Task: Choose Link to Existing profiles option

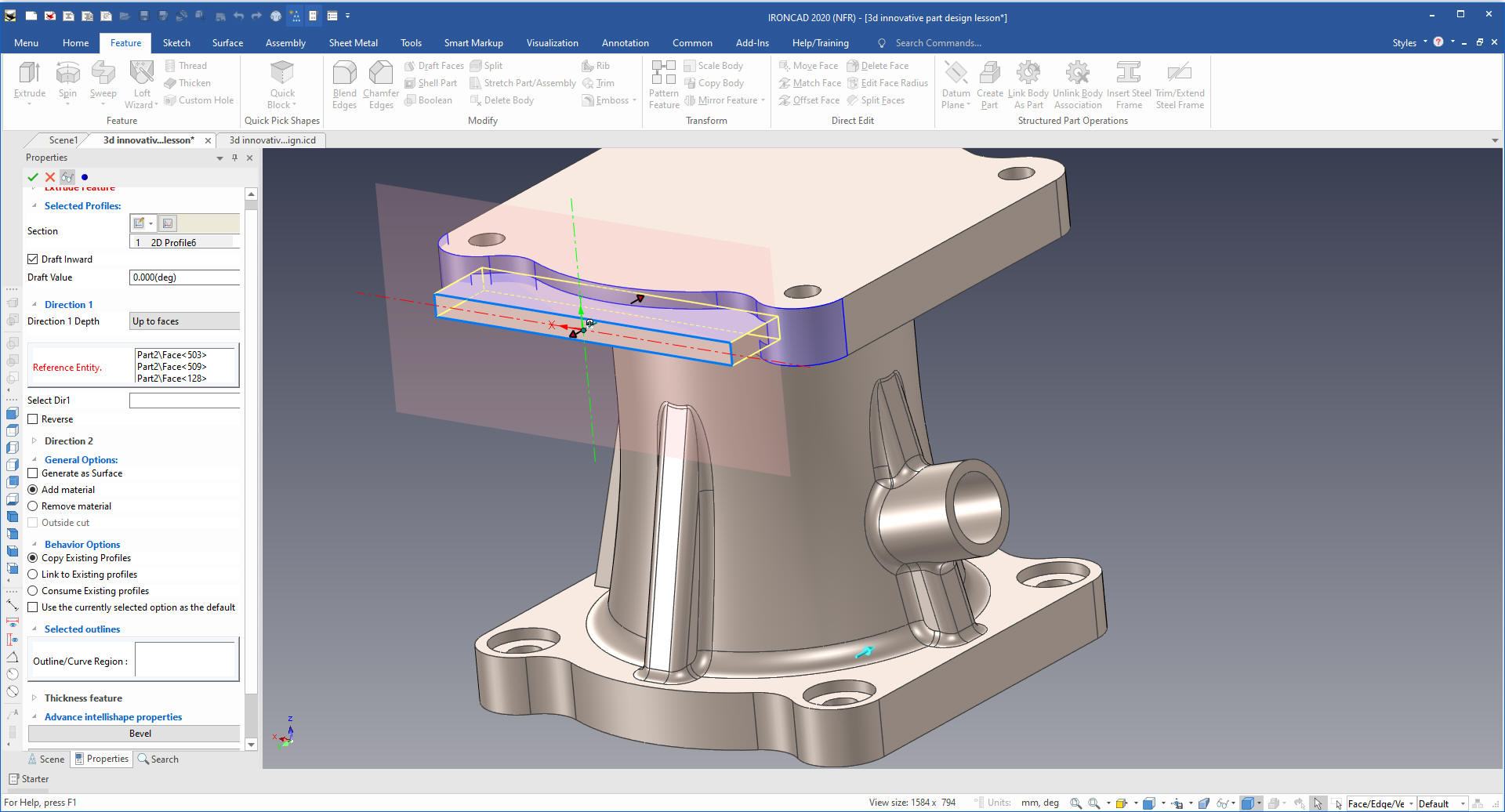Action: (x=33, y=575)
